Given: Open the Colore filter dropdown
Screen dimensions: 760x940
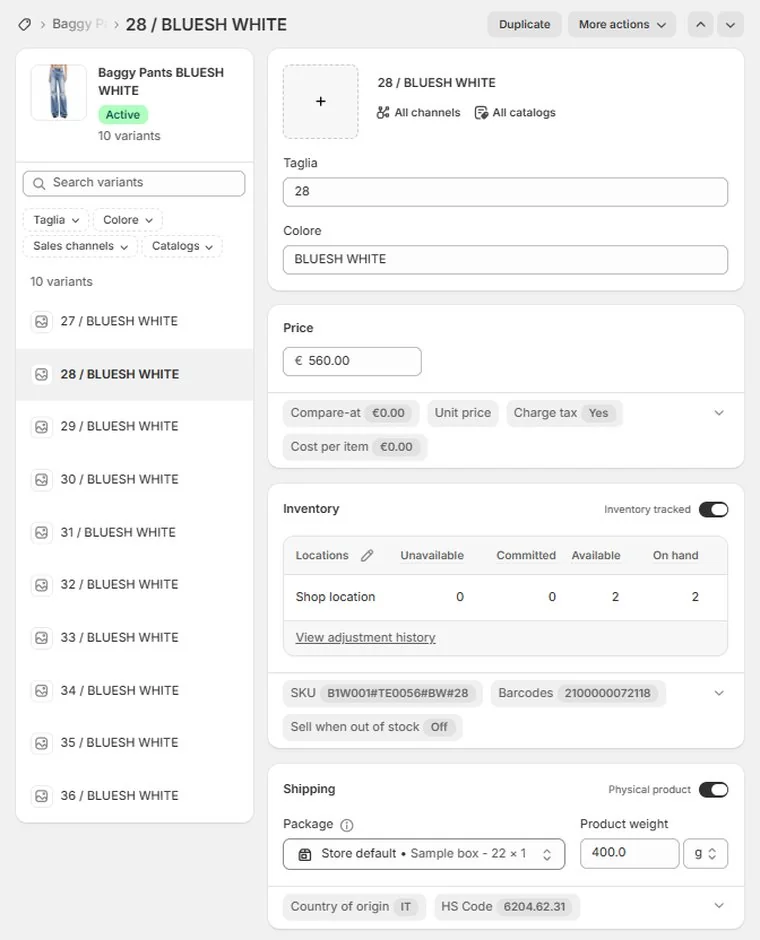Looking at the screenshot, I should (128, 220).
